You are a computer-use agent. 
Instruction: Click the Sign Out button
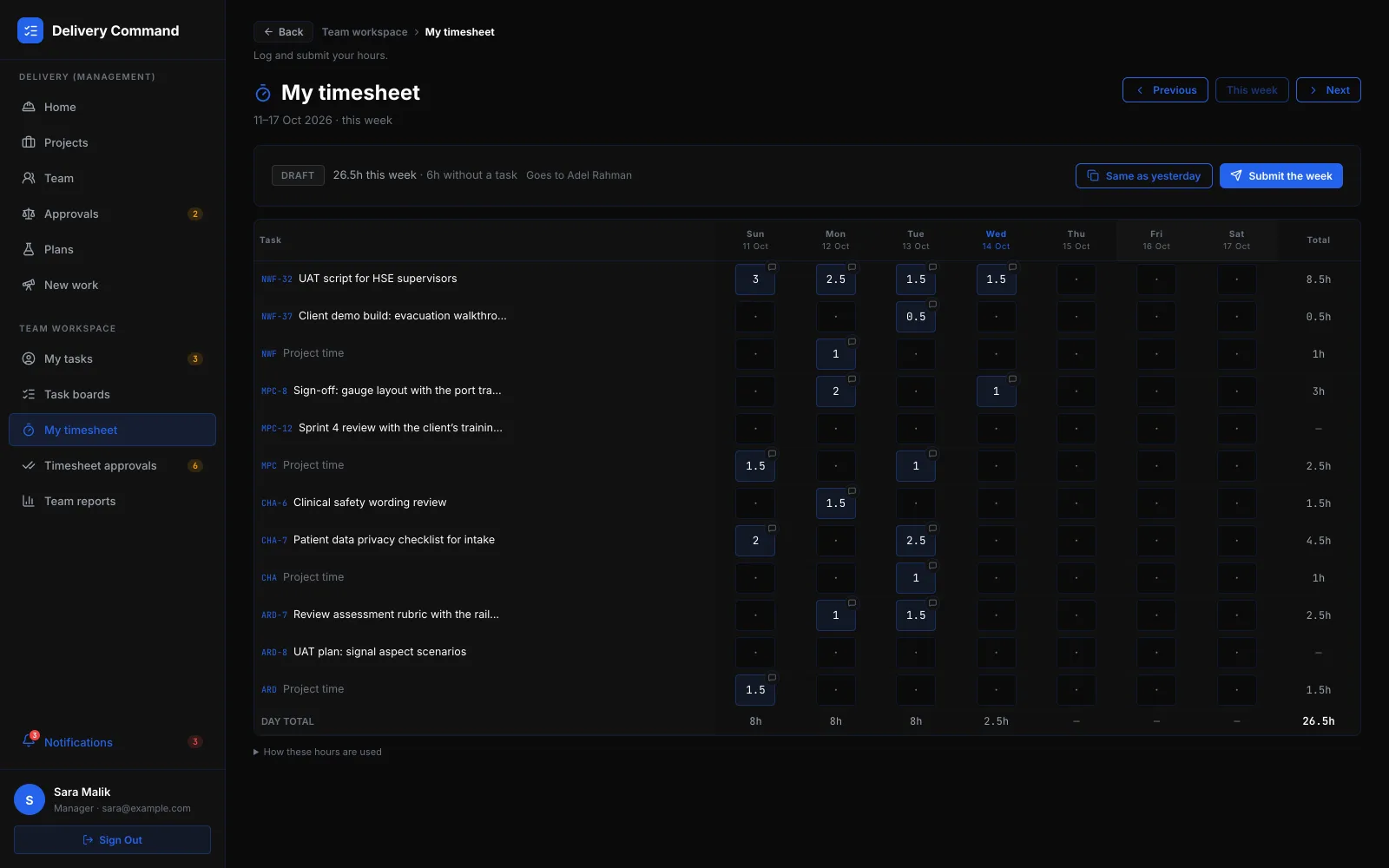pos(112,839)
